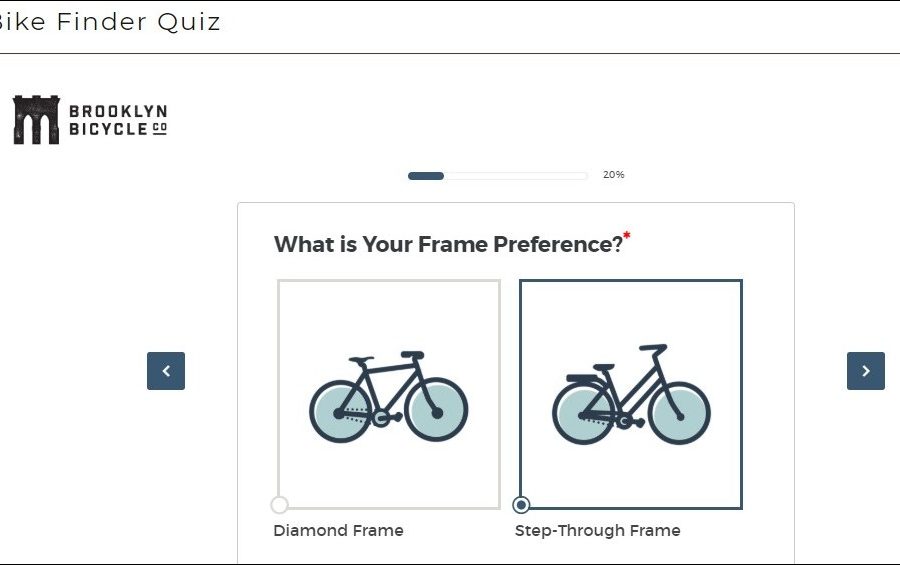Click the Diamond Frame option label

[x=338, y=531]
